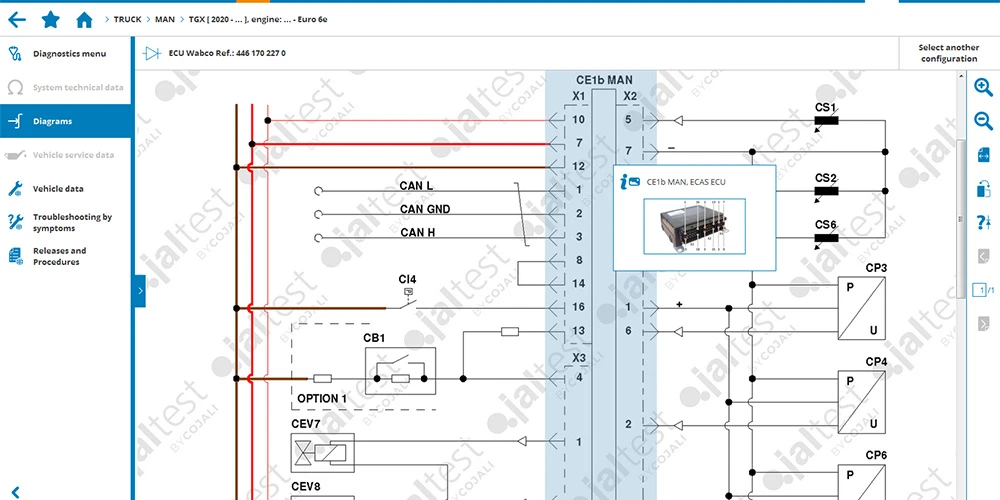Click the CI4 switch component
This screenshot has height=500, width=1000.
[x=407, y=297]
